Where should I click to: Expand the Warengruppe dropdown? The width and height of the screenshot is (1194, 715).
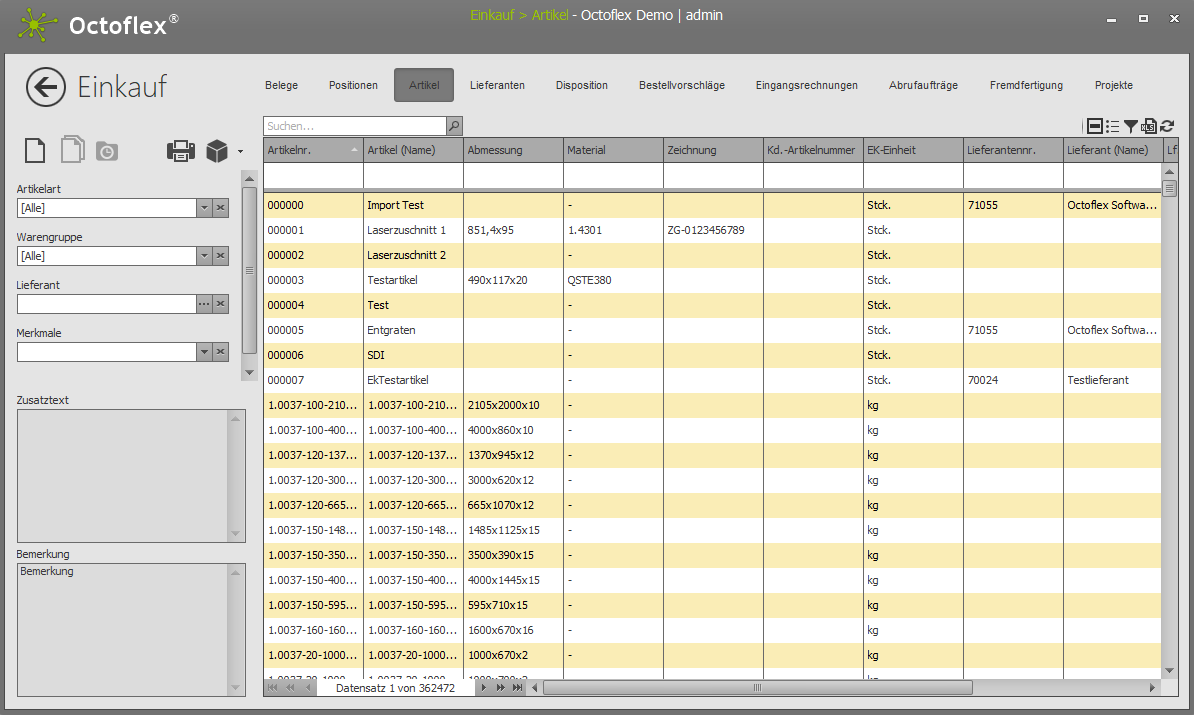(204, 256)
